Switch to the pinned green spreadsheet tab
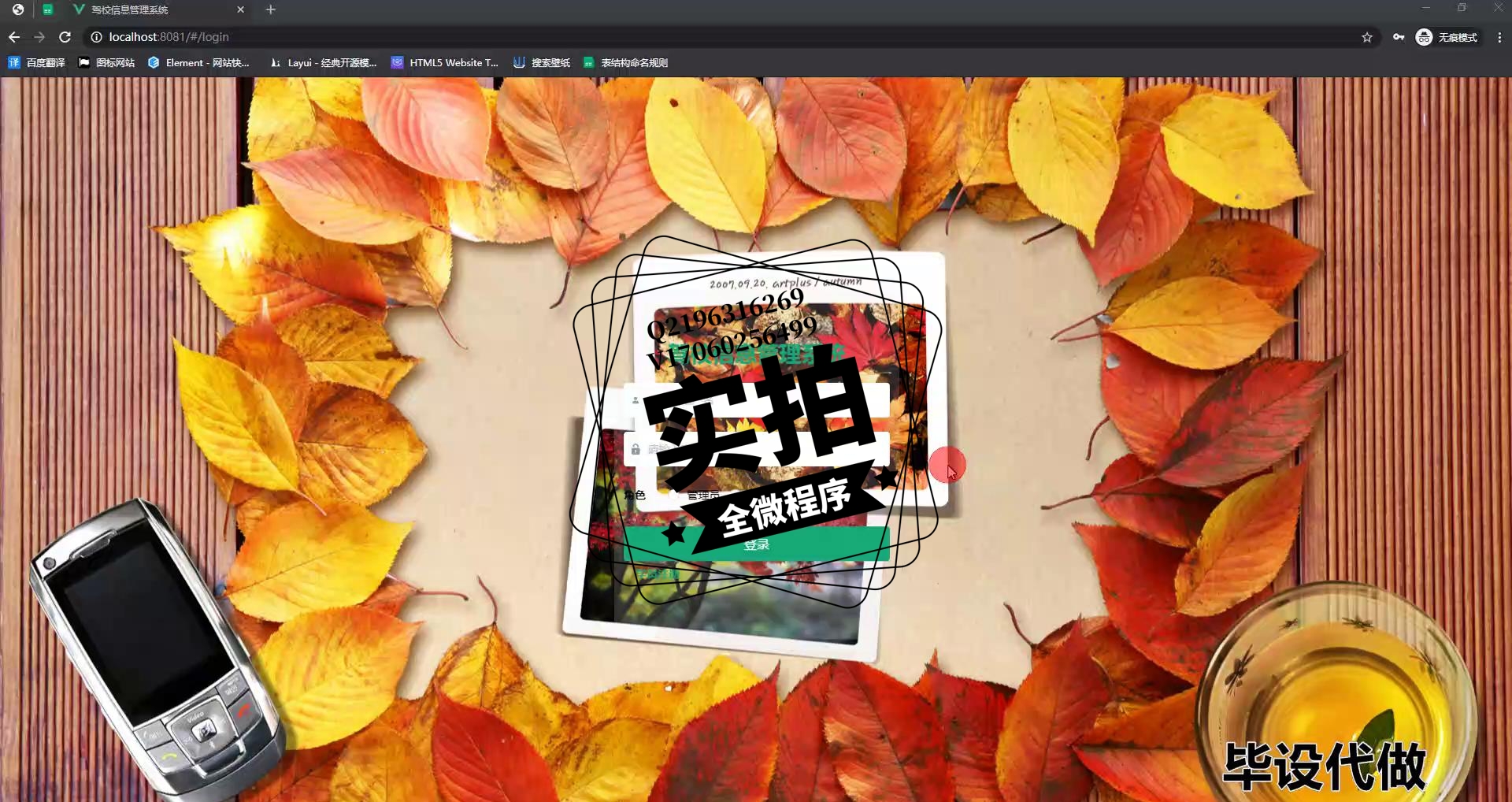The height and width of the screenshot is (802, 1512). pos(48,9)
